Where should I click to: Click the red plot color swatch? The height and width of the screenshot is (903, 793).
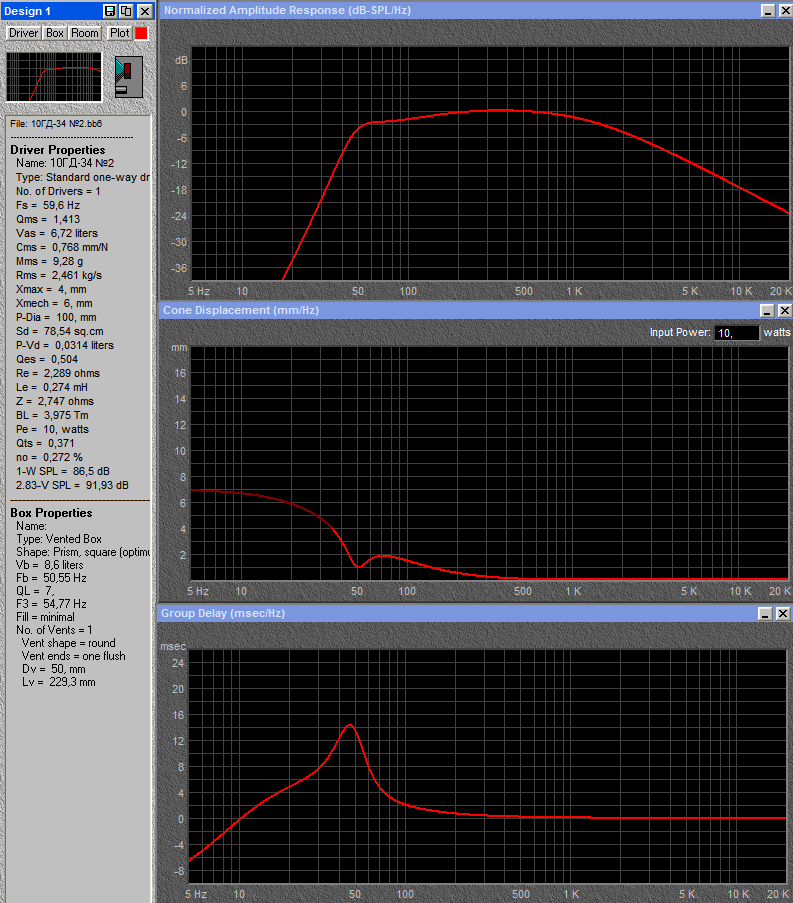pos(141,33)
